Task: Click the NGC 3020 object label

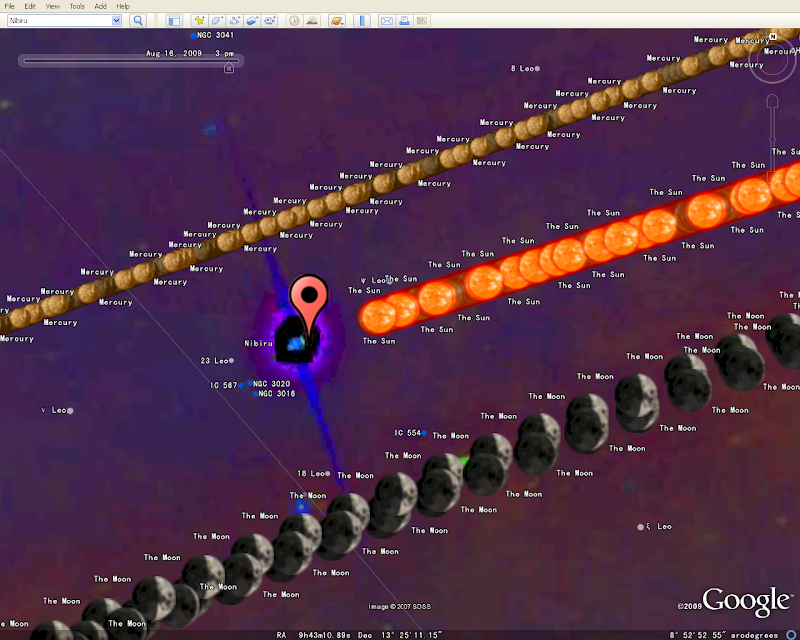Action: [271, 384]
